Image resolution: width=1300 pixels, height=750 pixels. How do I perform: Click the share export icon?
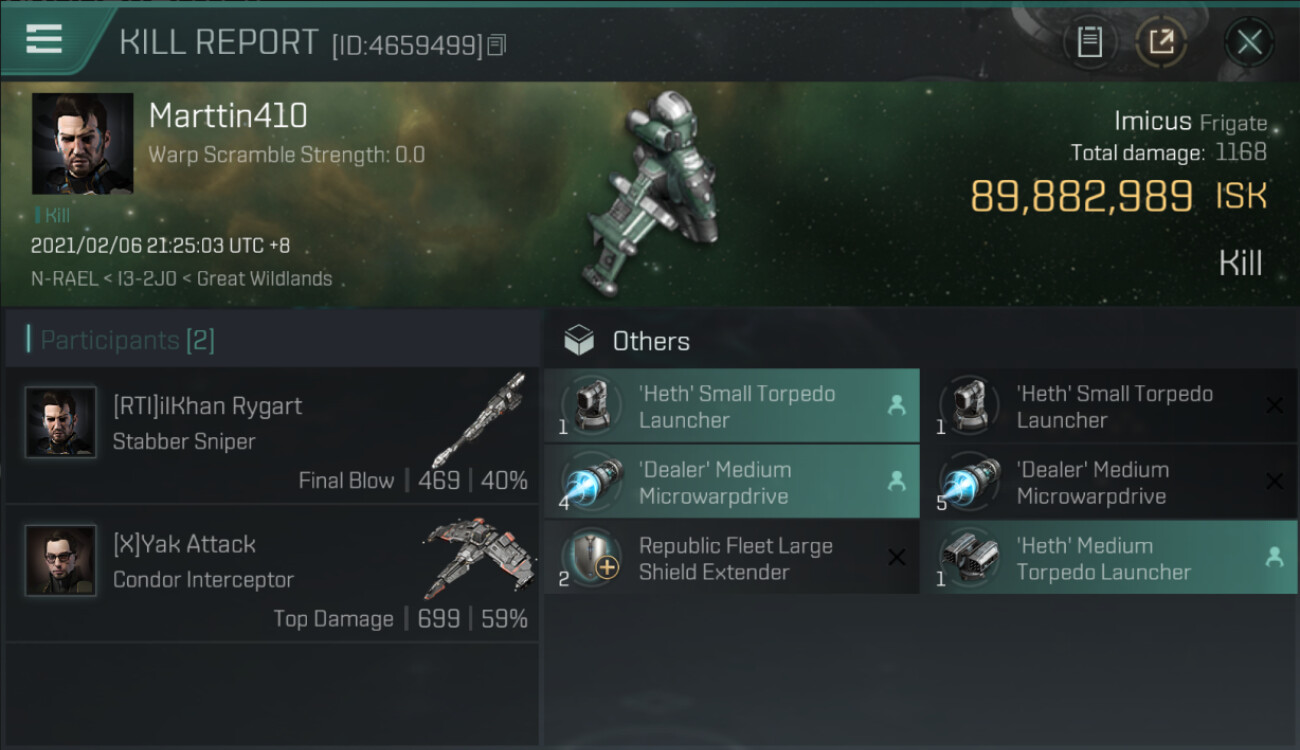click(1161, 42)
